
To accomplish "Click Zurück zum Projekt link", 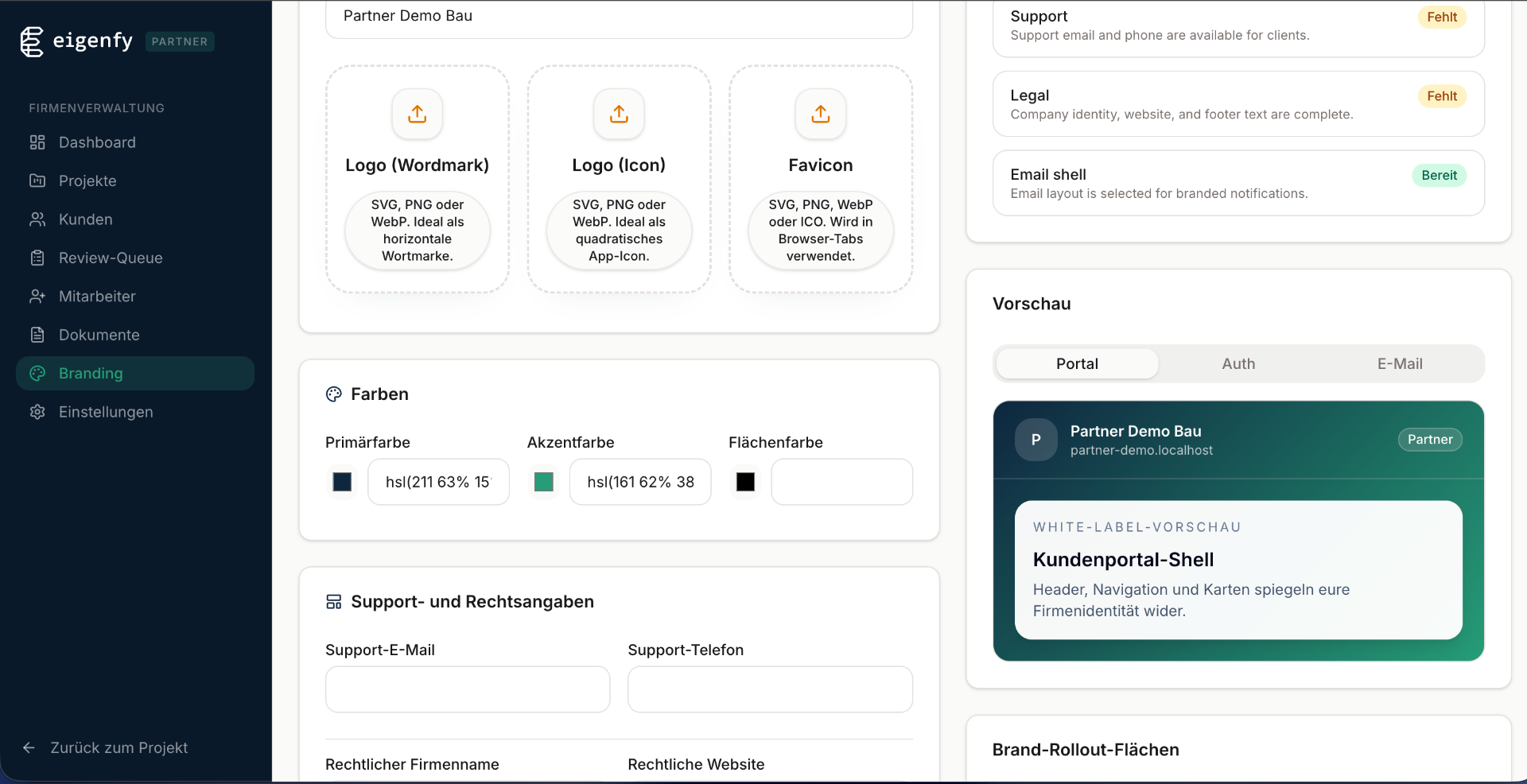I will point(119,747).
